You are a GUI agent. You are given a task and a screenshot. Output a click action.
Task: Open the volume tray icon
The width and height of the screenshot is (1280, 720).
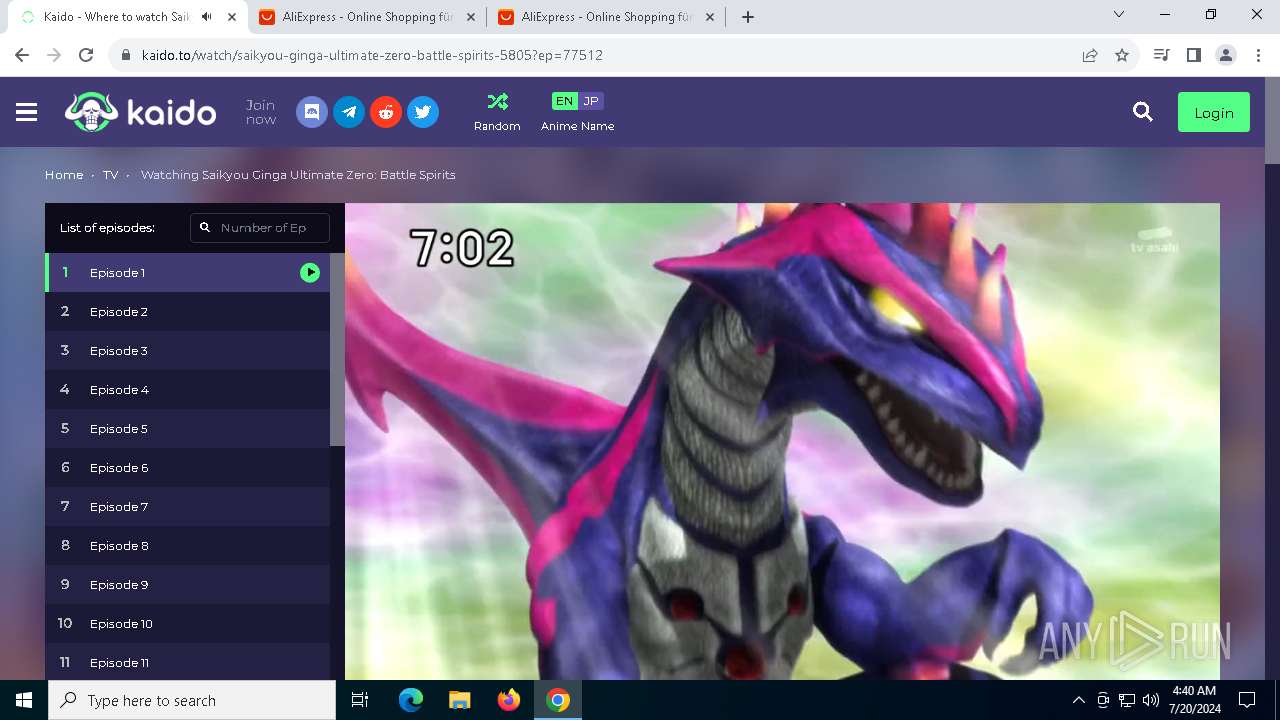[1150, 700]
